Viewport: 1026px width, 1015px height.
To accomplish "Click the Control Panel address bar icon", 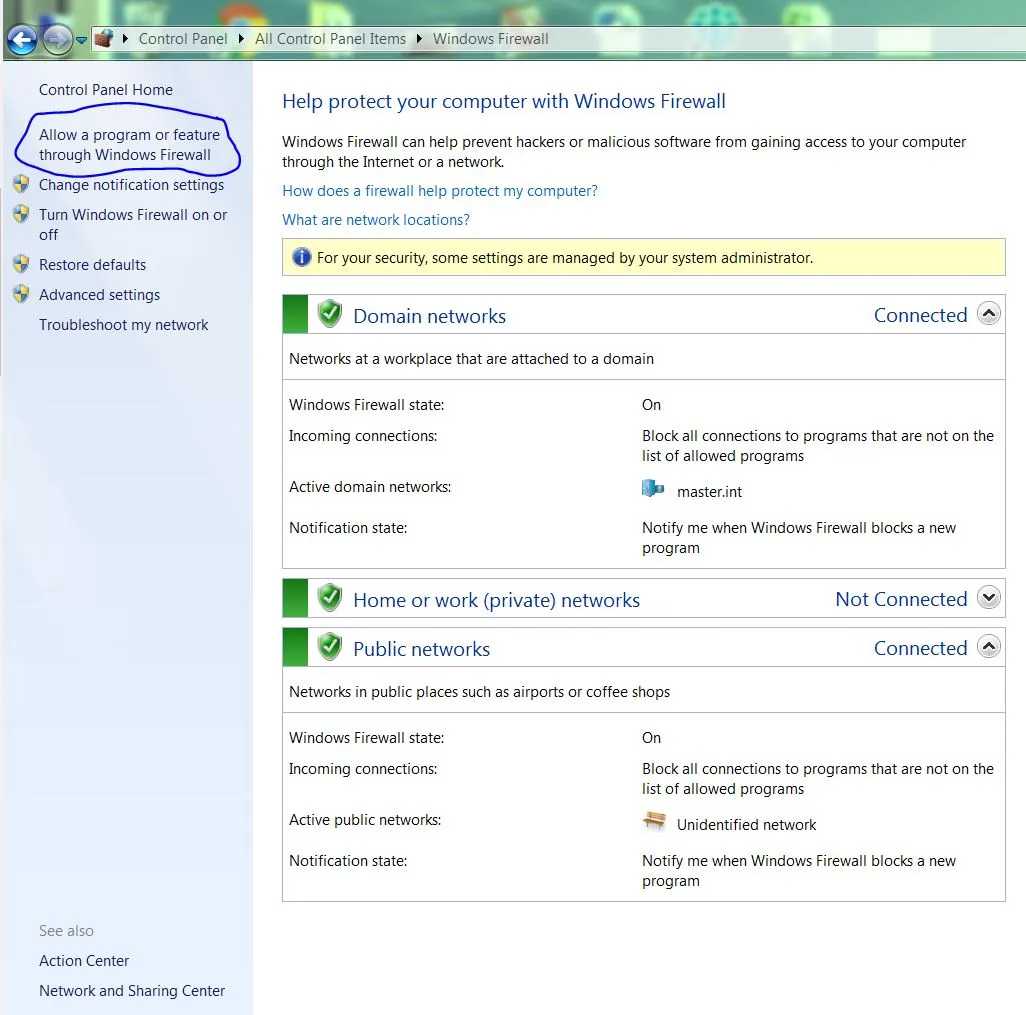I will [x=103, y=39].
